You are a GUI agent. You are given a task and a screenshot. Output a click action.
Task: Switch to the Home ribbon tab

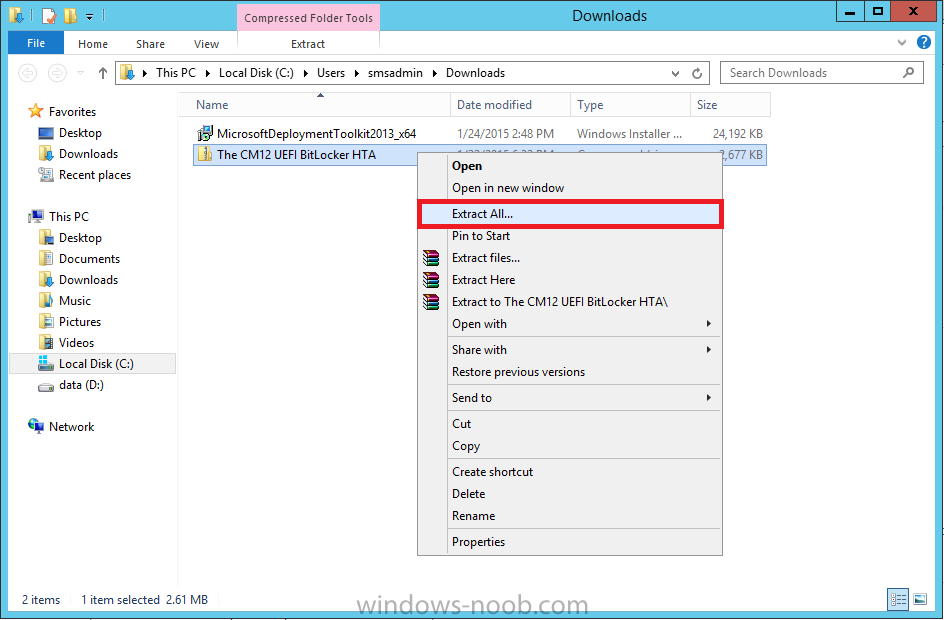click(x=93, y=44)
